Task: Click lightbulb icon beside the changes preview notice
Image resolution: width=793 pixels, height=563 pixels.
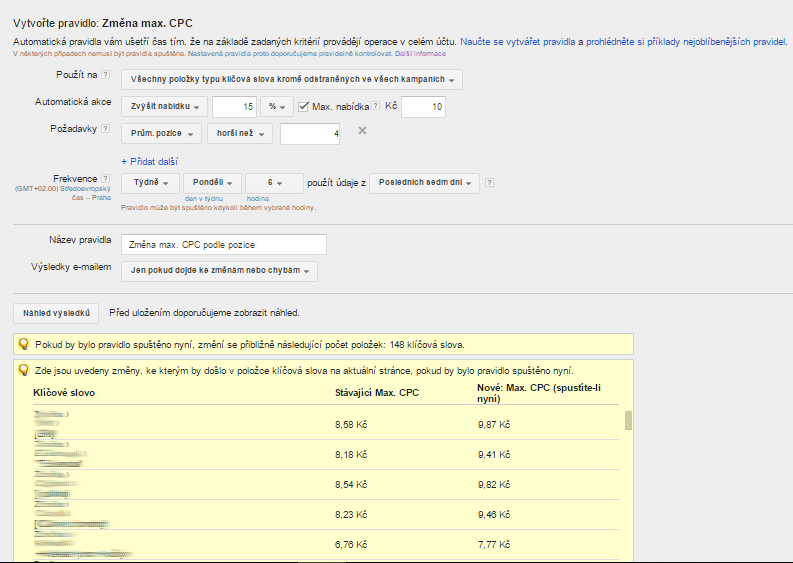Action: point(23,370)
